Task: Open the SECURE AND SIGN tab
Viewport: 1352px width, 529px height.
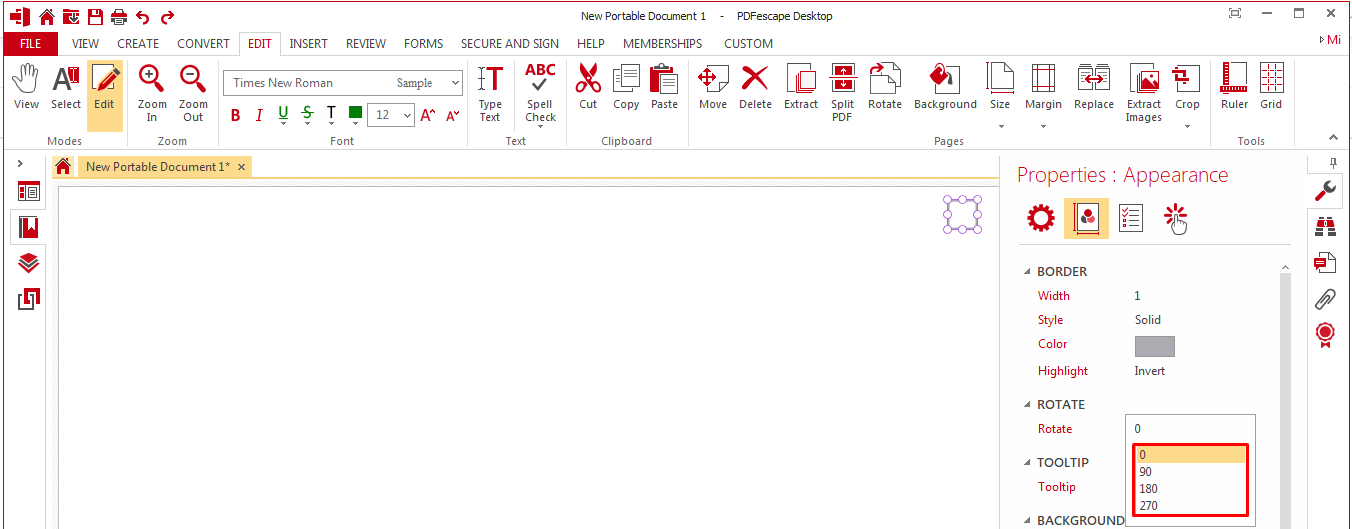Action: (x=510, y=43)
